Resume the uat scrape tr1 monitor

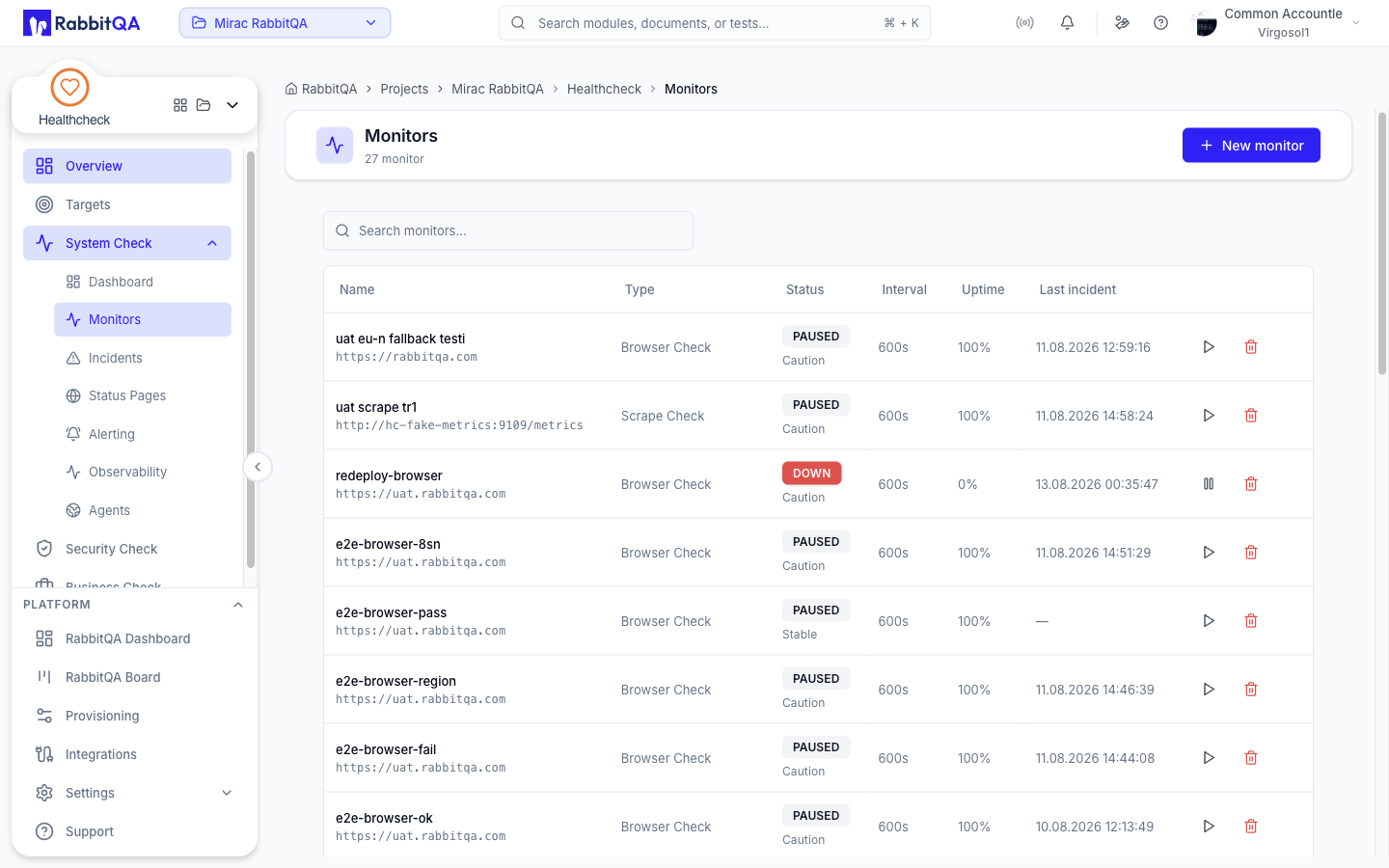tap(1209, 416)
